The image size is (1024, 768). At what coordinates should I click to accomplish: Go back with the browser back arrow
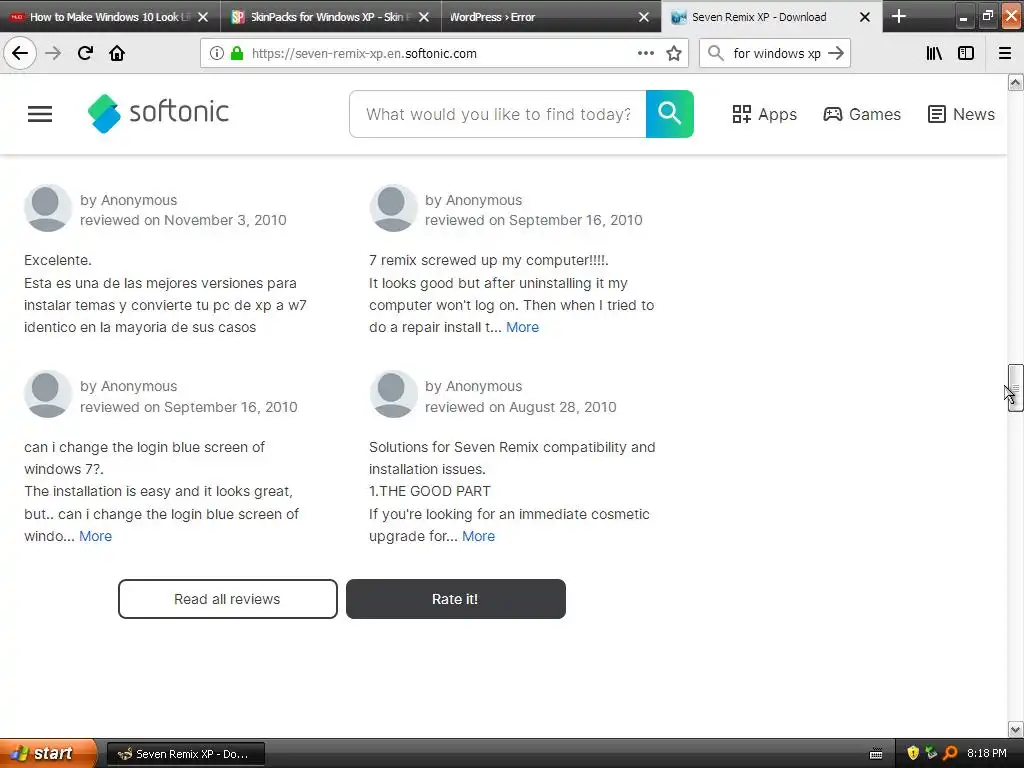click(20, 53)
